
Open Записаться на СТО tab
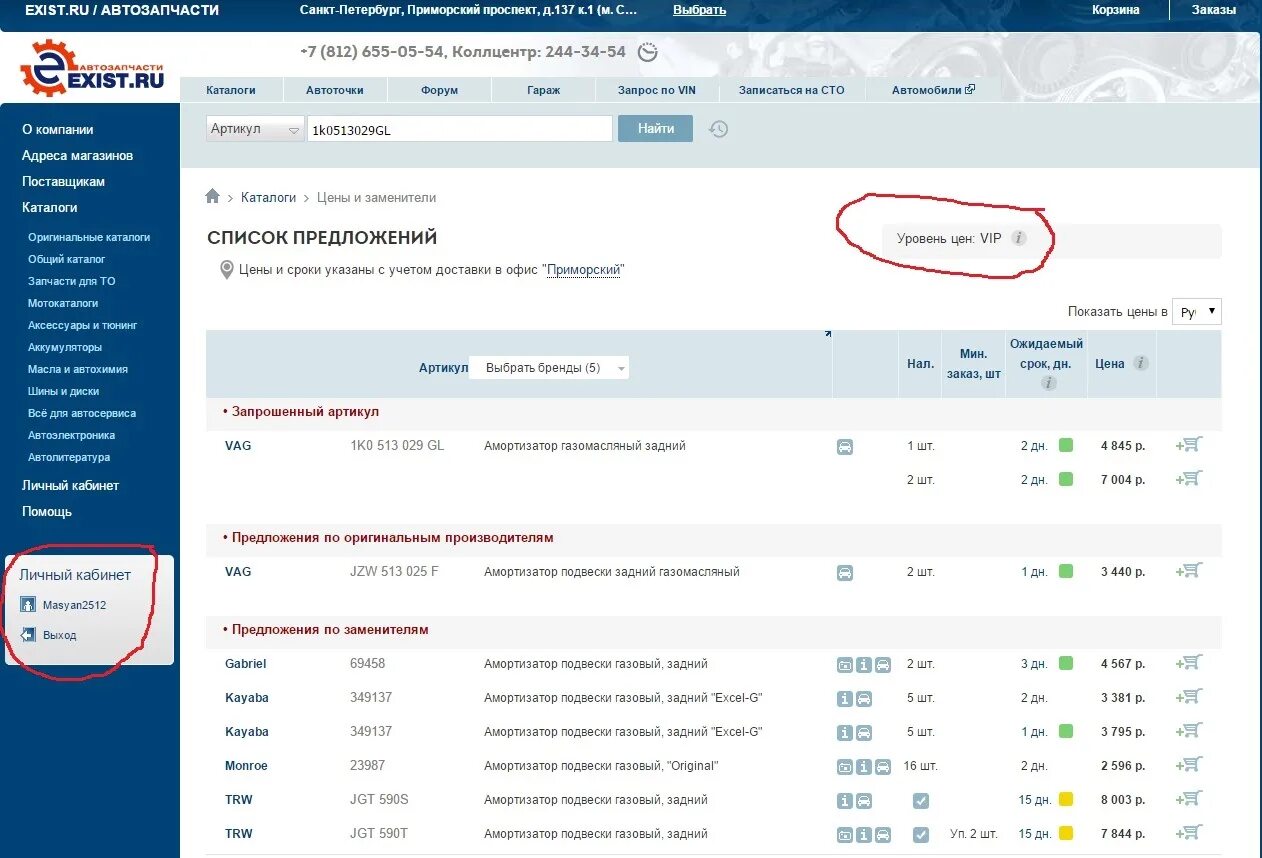[x=792, y=90]
